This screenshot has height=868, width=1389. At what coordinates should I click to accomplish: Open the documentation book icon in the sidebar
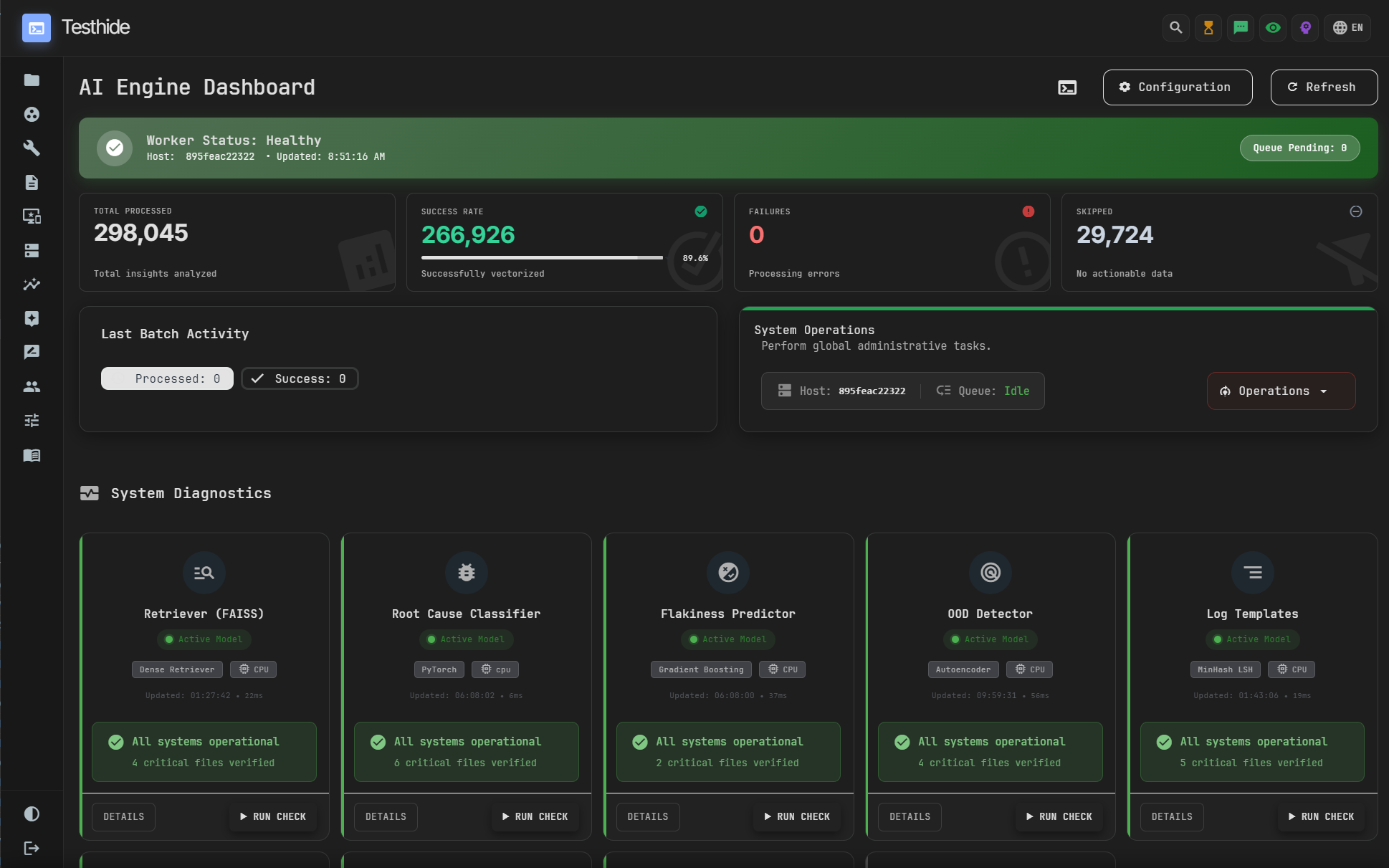pyautogui.click(x=32, y=455)
